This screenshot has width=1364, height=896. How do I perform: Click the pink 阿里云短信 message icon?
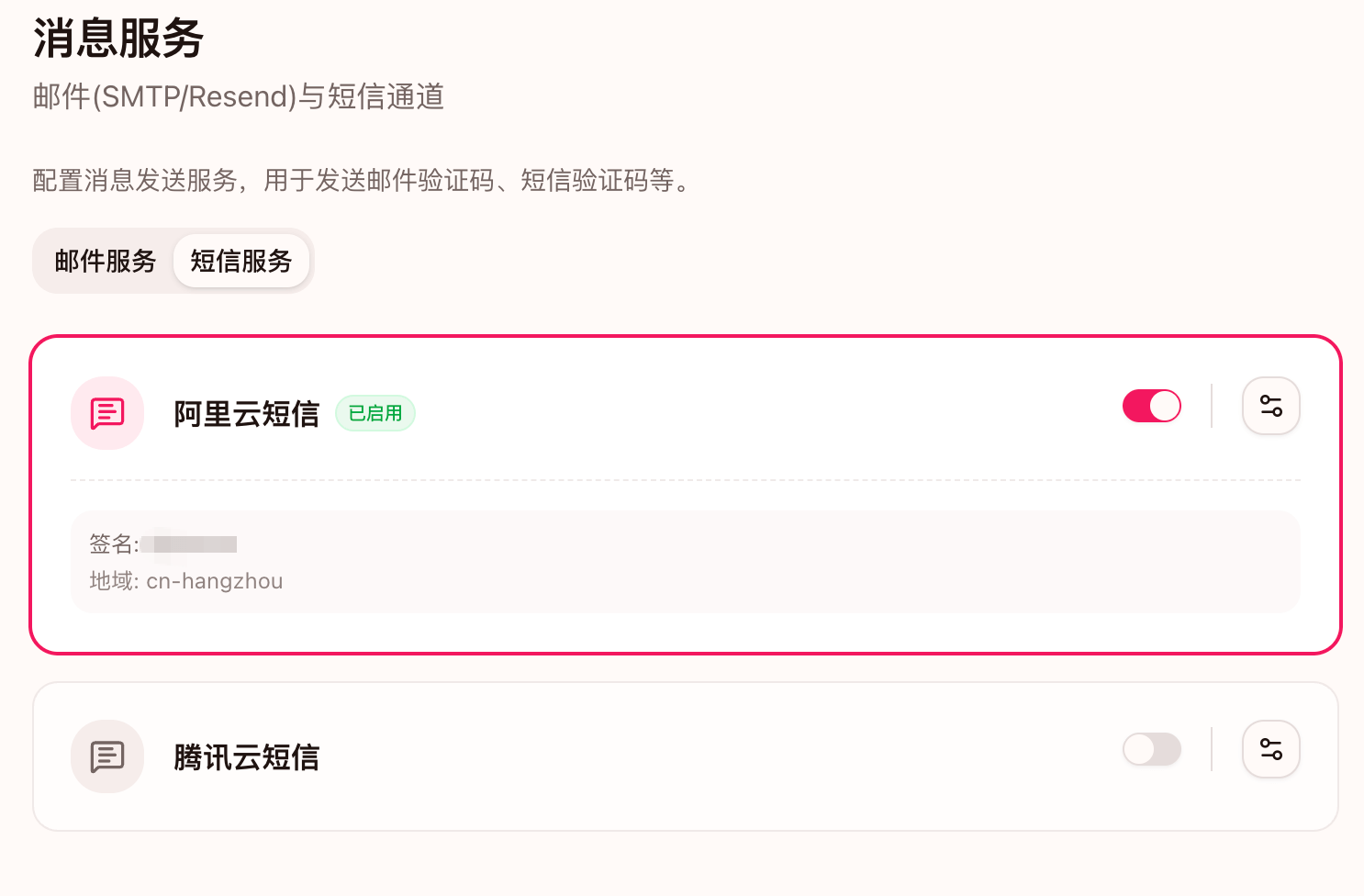tap(107, 413)
